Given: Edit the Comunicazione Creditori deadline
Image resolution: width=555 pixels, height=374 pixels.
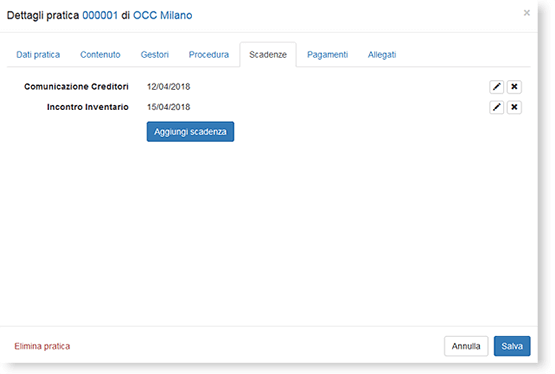Looking at the screenshot, I should (497, 87).
